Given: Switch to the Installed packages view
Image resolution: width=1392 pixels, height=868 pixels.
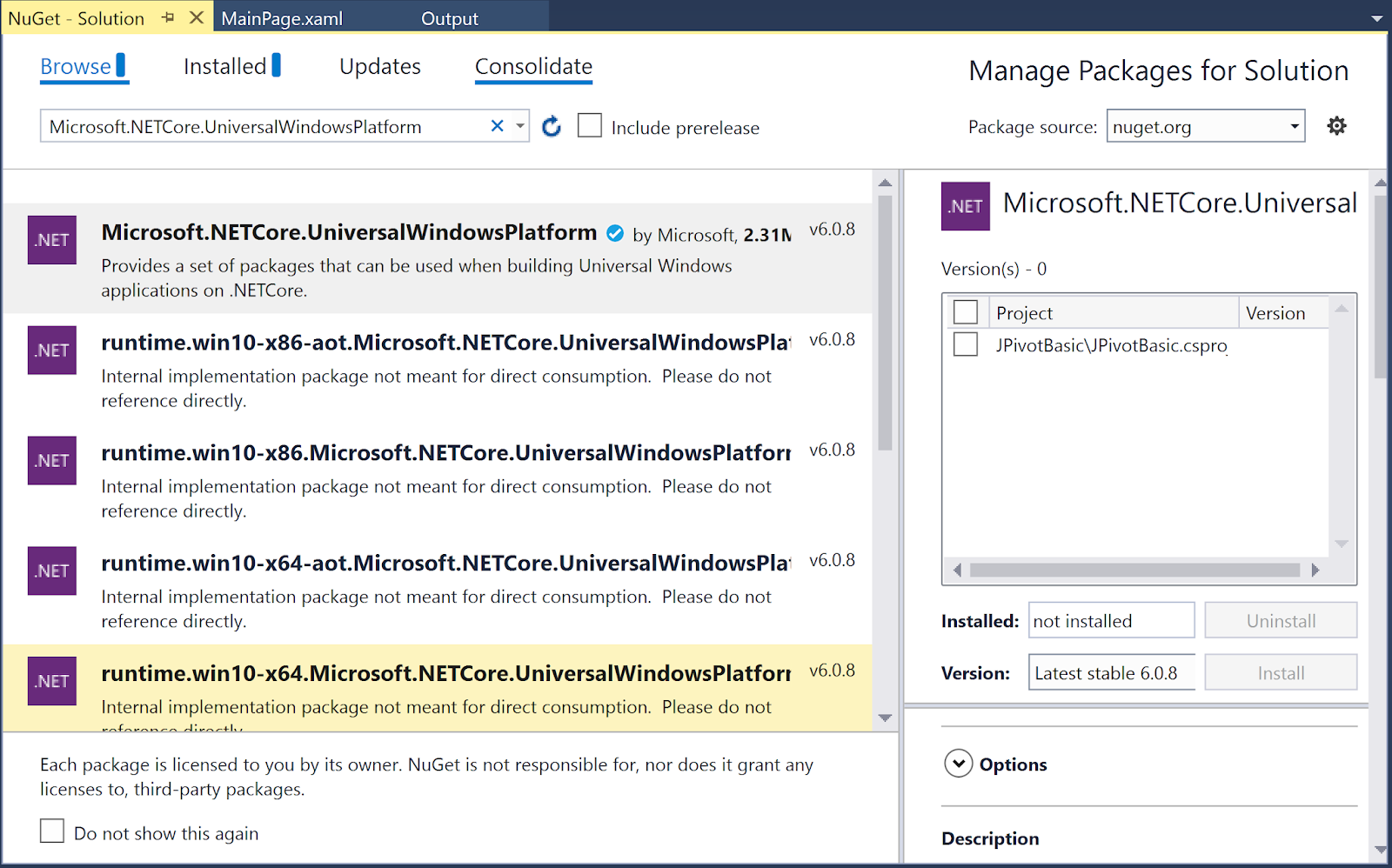Looking at the screenshot, I should 224,65.
